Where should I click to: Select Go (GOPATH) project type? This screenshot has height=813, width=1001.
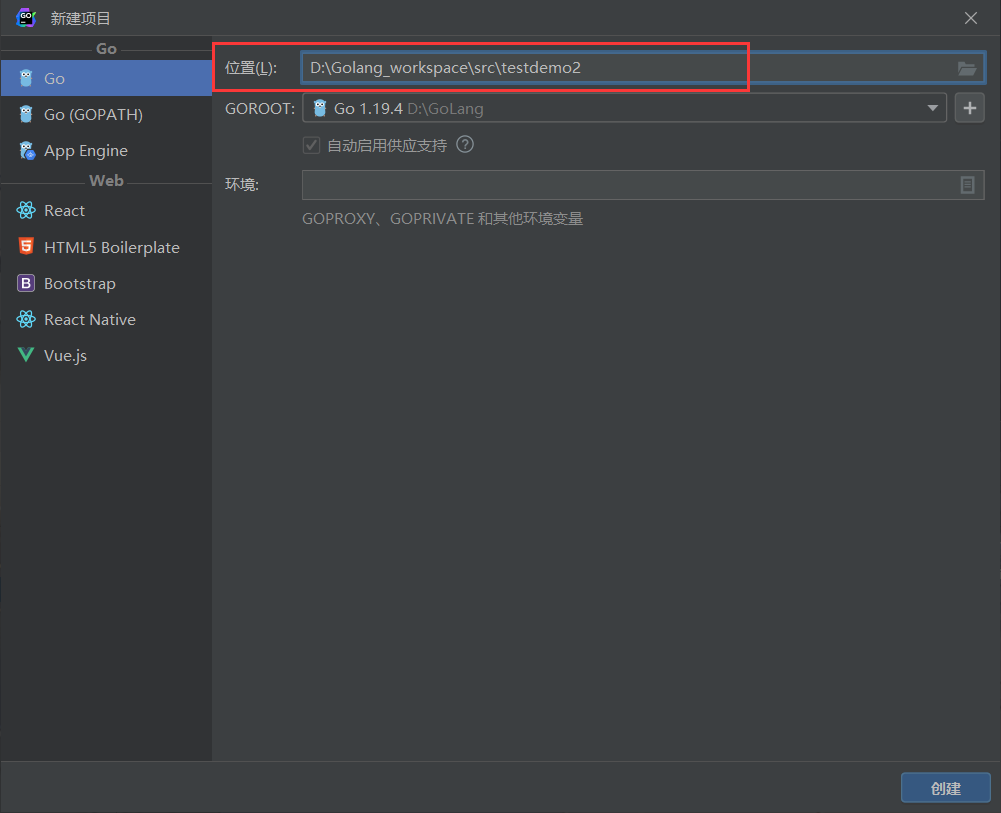(93, 115)
